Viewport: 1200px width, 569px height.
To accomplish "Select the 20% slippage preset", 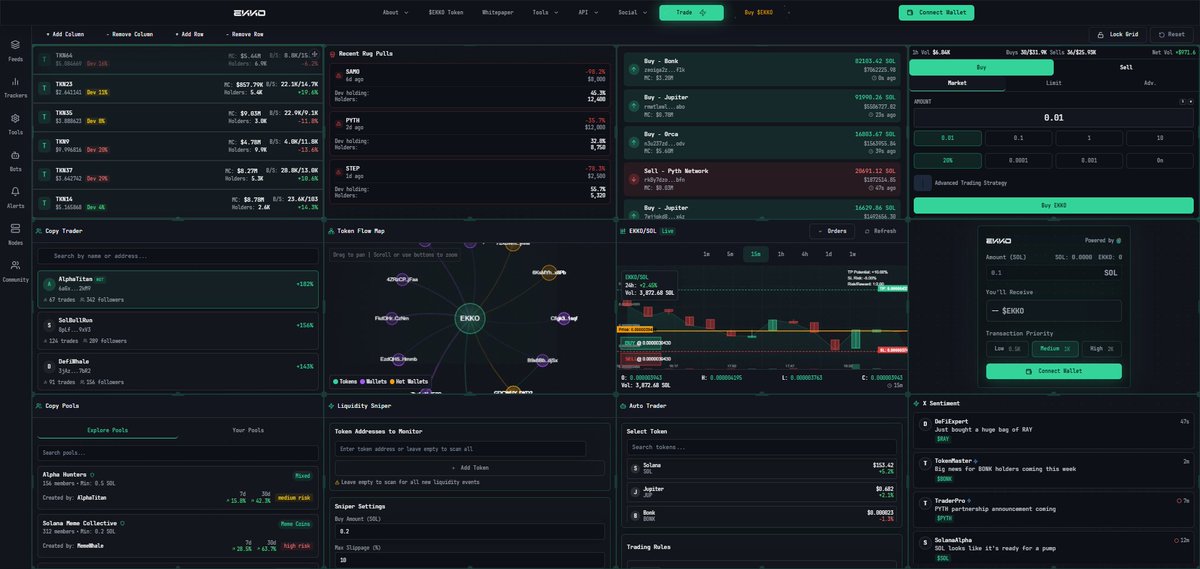I will point(947,160).
